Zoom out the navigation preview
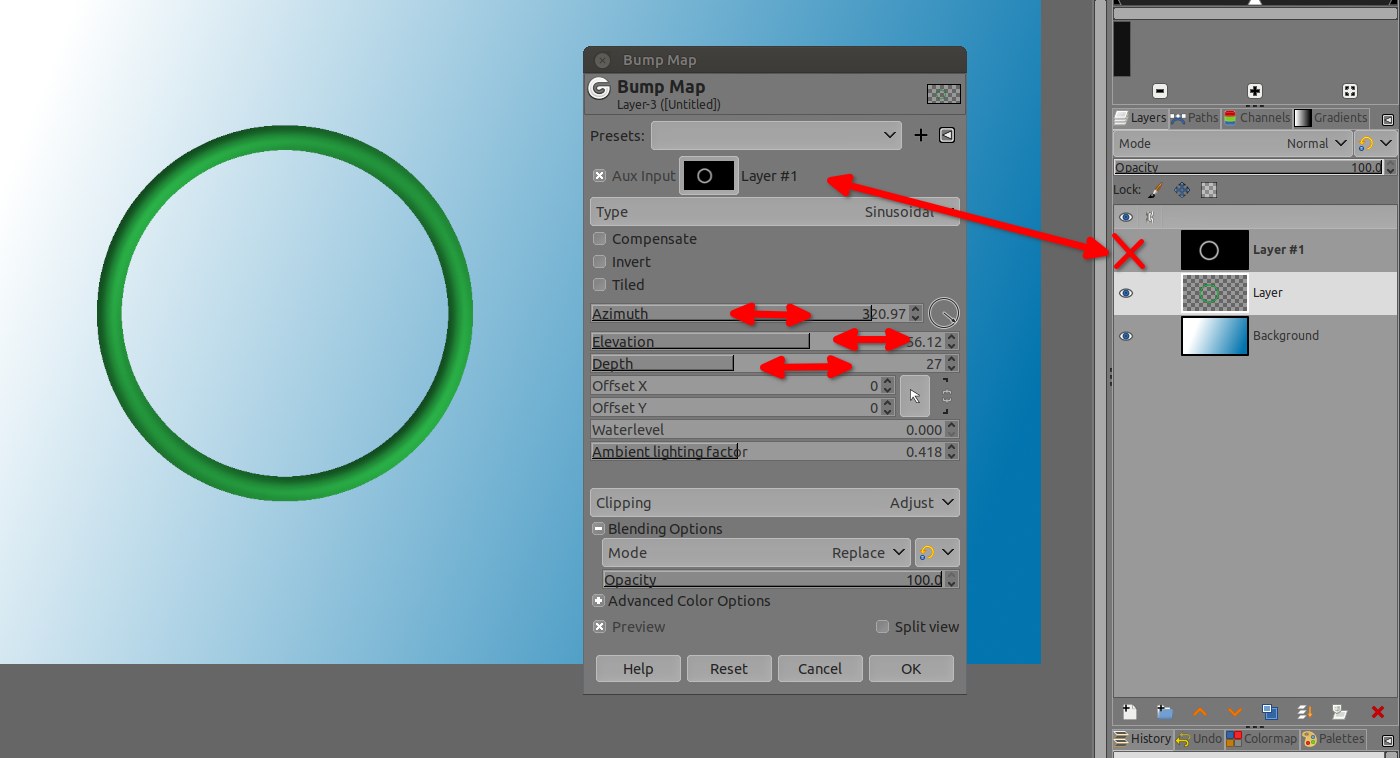1400x758 pixels. pos(1160,91)
